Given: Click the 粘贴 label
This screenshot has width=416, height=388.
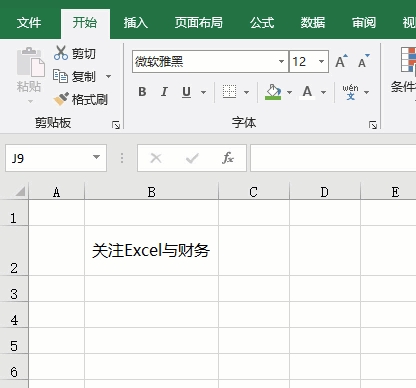Looking at the screenshot, I should [29, 87].
